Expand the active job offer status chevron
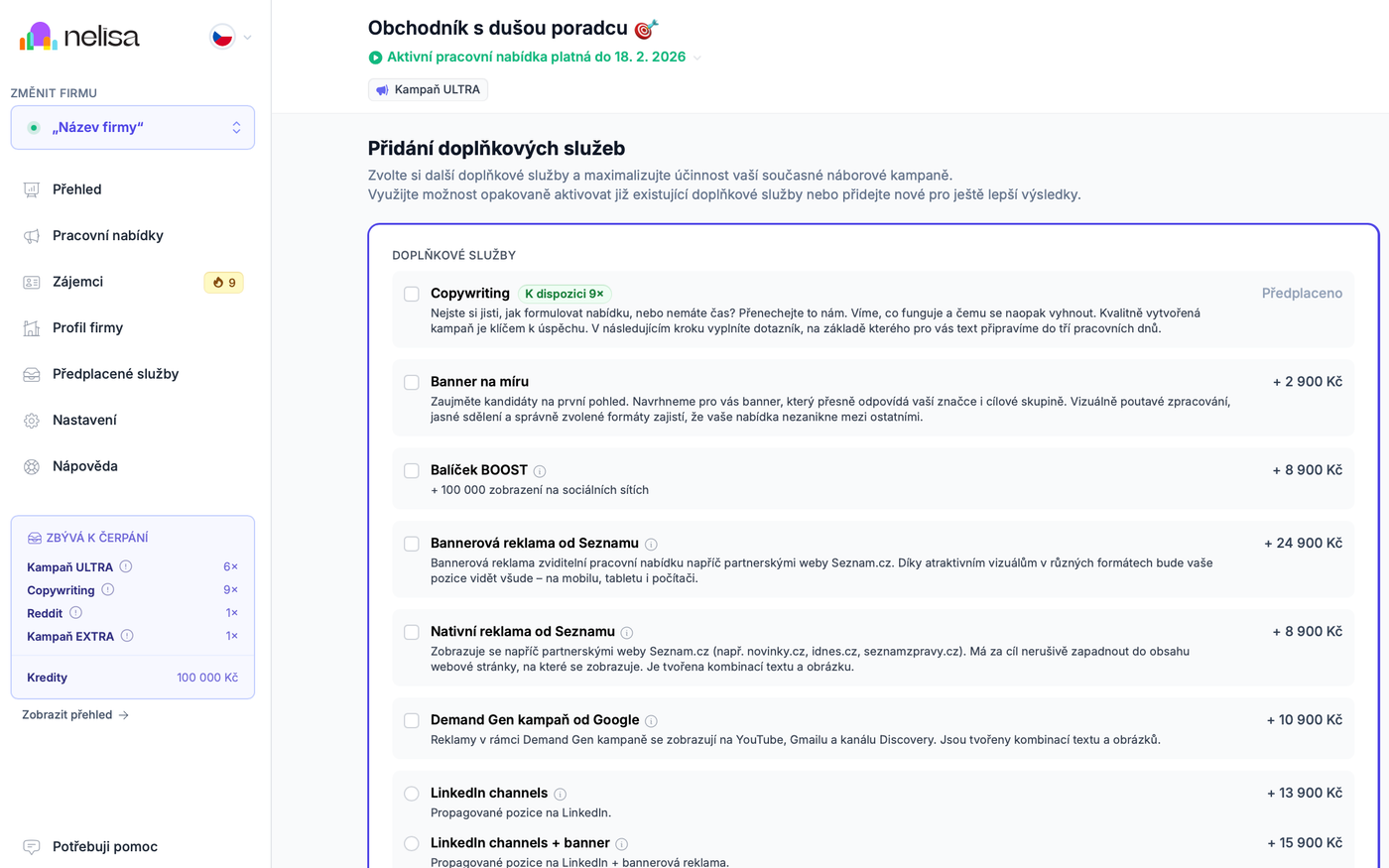The height and width of the screenshot is (868, 1389). click(x=697, y=58)
